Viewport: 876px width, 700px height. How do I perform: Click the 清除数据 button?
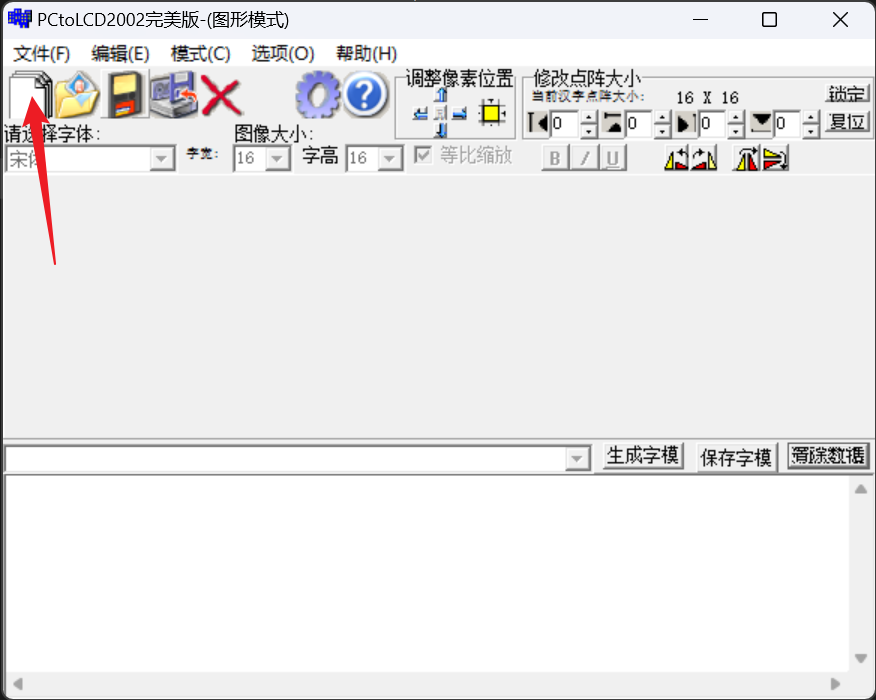click(828, 456)
